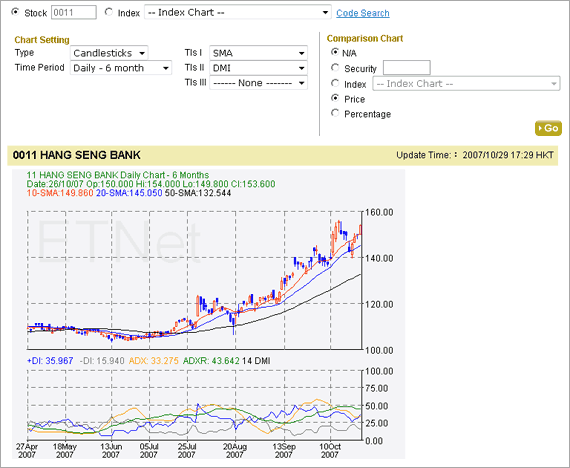The width and height of the screenshot is (570, 468).
Task: Expand the TIs III None dropdown
Action: point(258,83)
